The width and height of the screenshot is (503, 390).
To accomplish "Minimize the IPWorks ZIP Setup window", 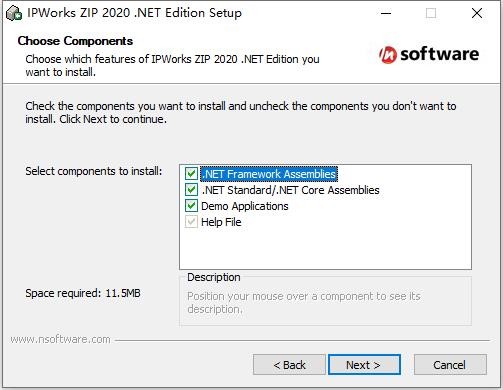I will point(386,13).
